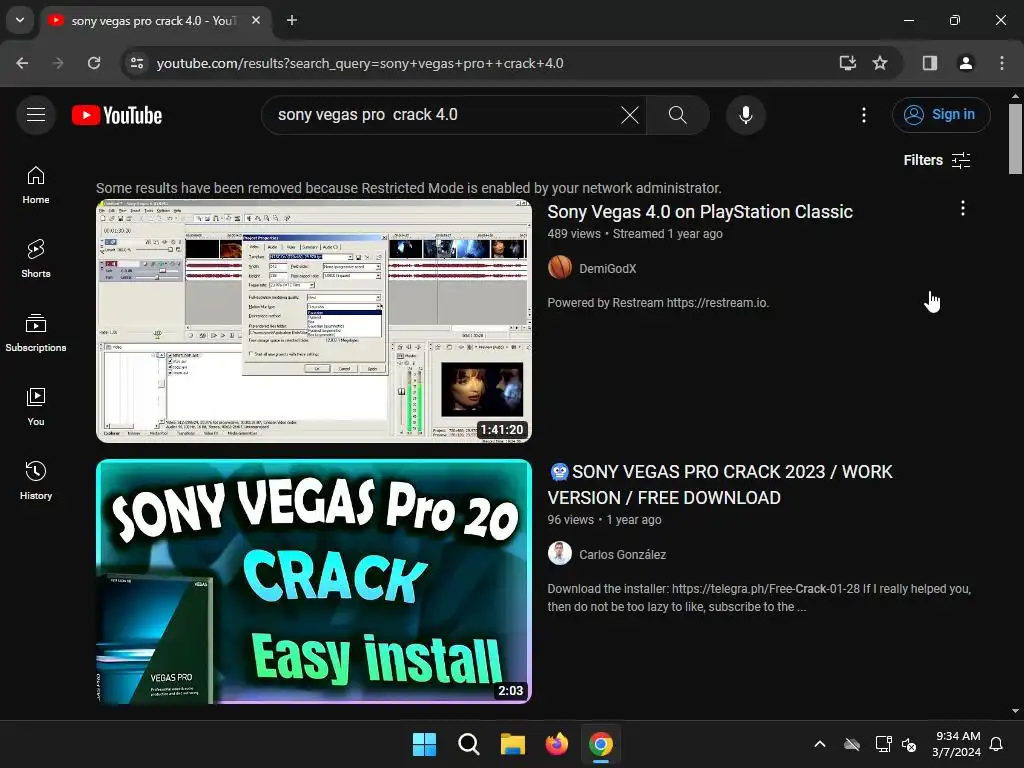Click the YouTube logo
This screenshot has width=1024, height=768.
click(117, 116)
